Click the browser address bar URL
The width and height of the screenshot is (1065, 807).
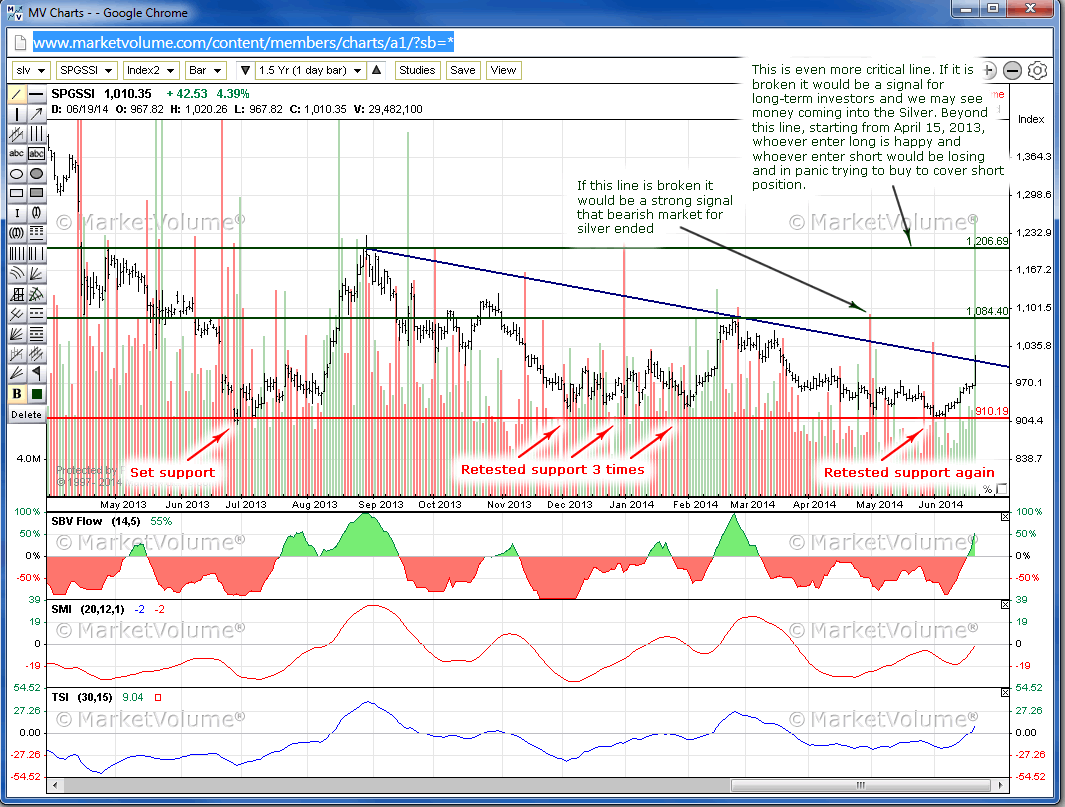(245, 42)
